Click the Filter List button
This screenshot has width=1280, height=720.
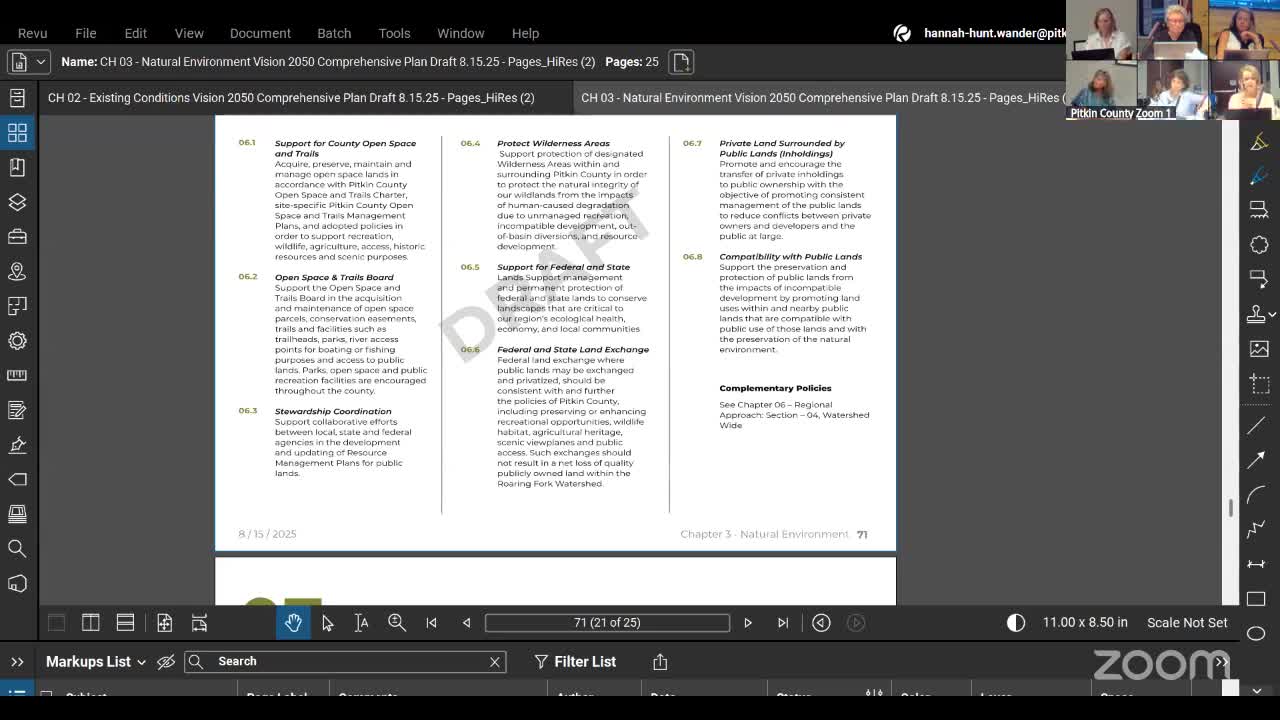575,661
